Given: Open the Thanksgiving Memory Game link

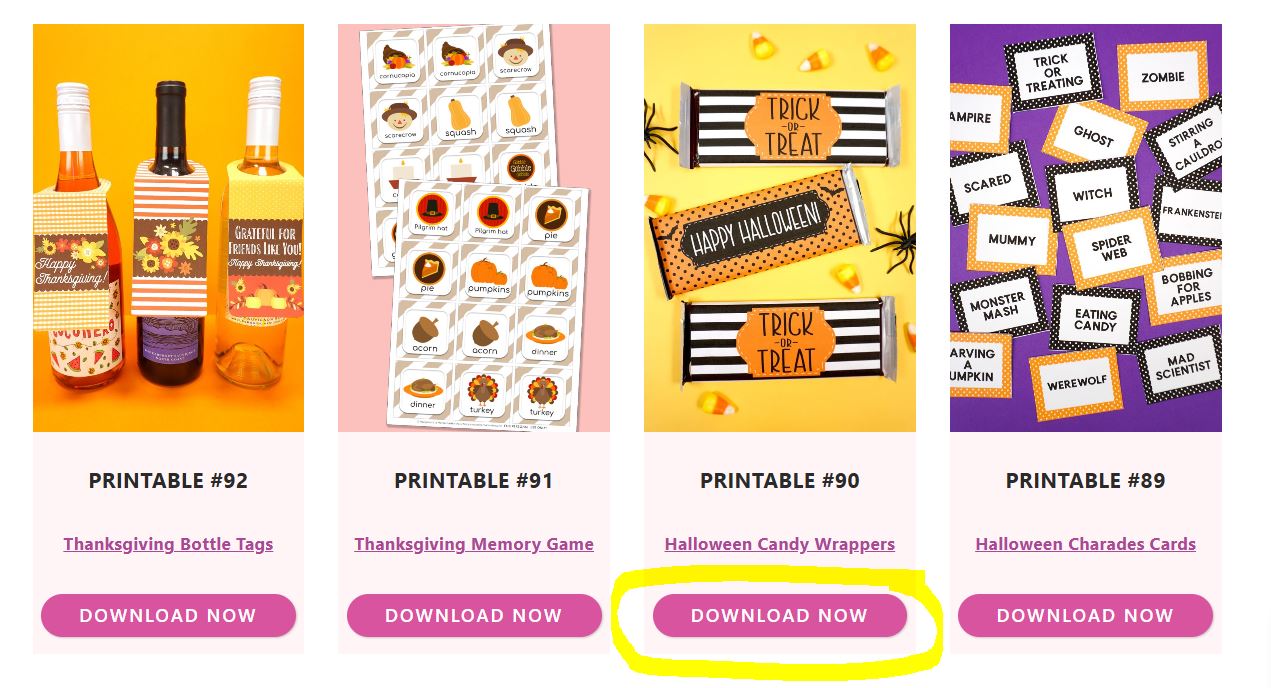Looking at the screenshot, I should click(474, 544).
